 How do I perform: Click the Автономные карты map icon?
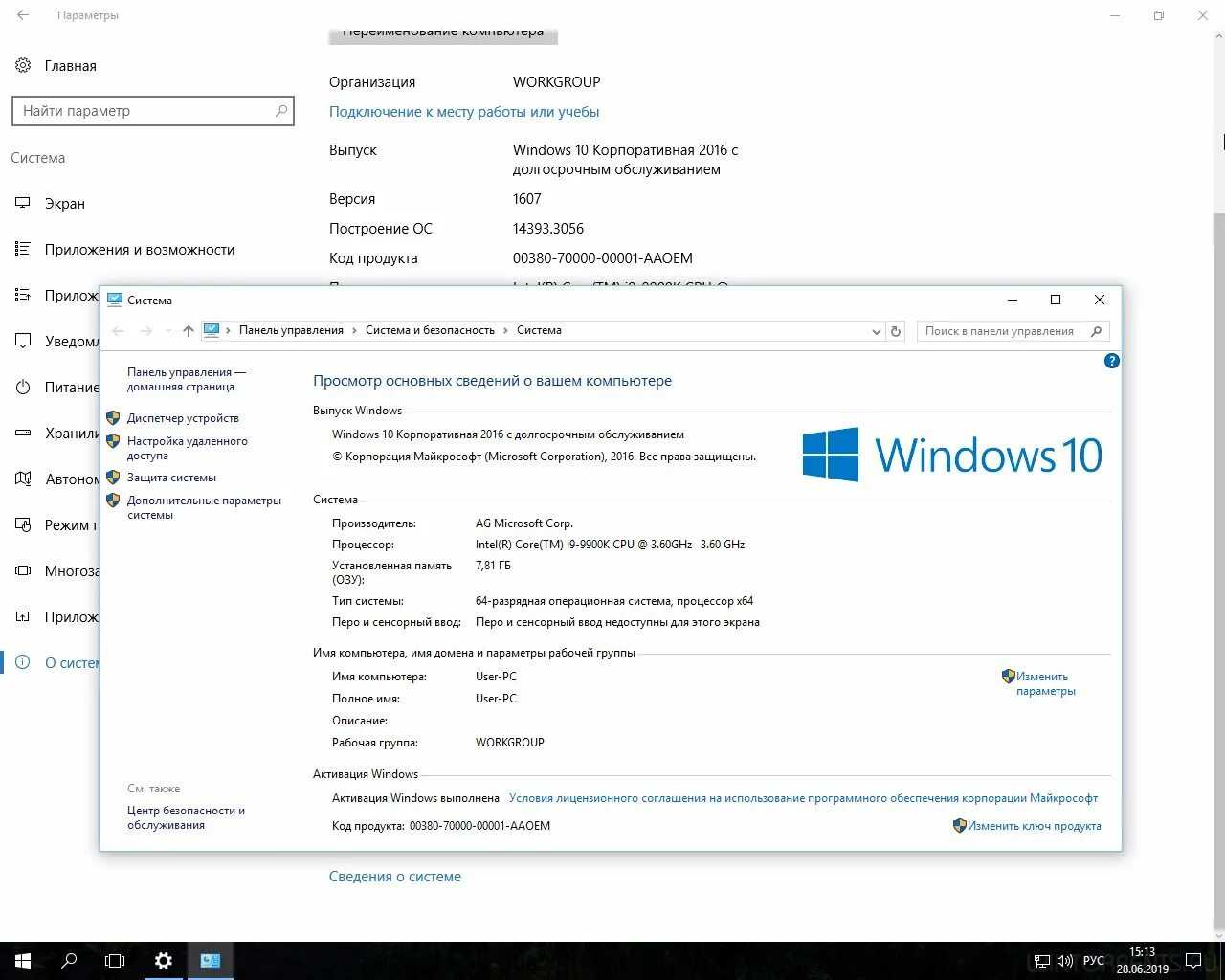(24, 479)
